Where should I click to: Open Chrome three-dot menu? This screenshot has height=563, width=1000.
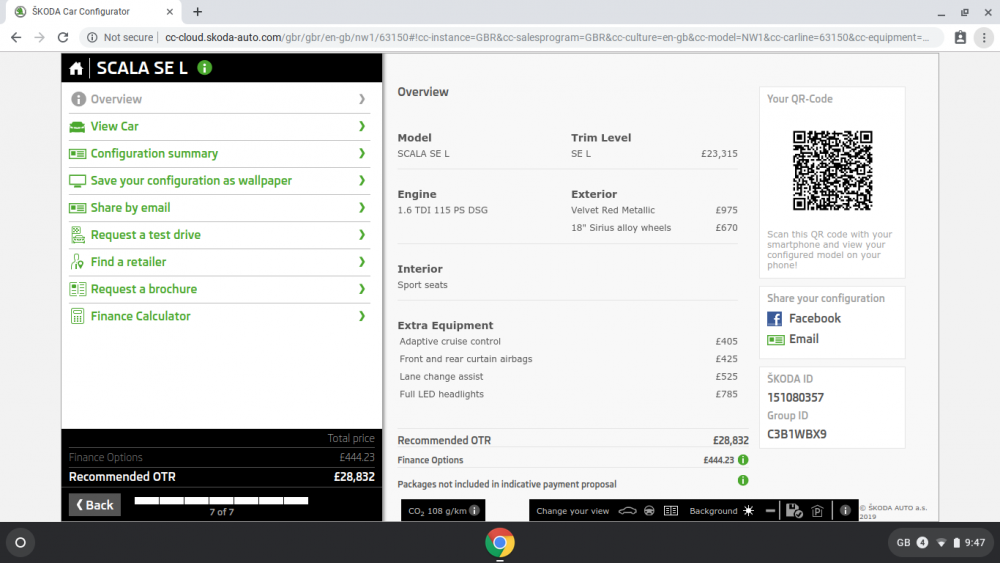[x=984, y=38]
